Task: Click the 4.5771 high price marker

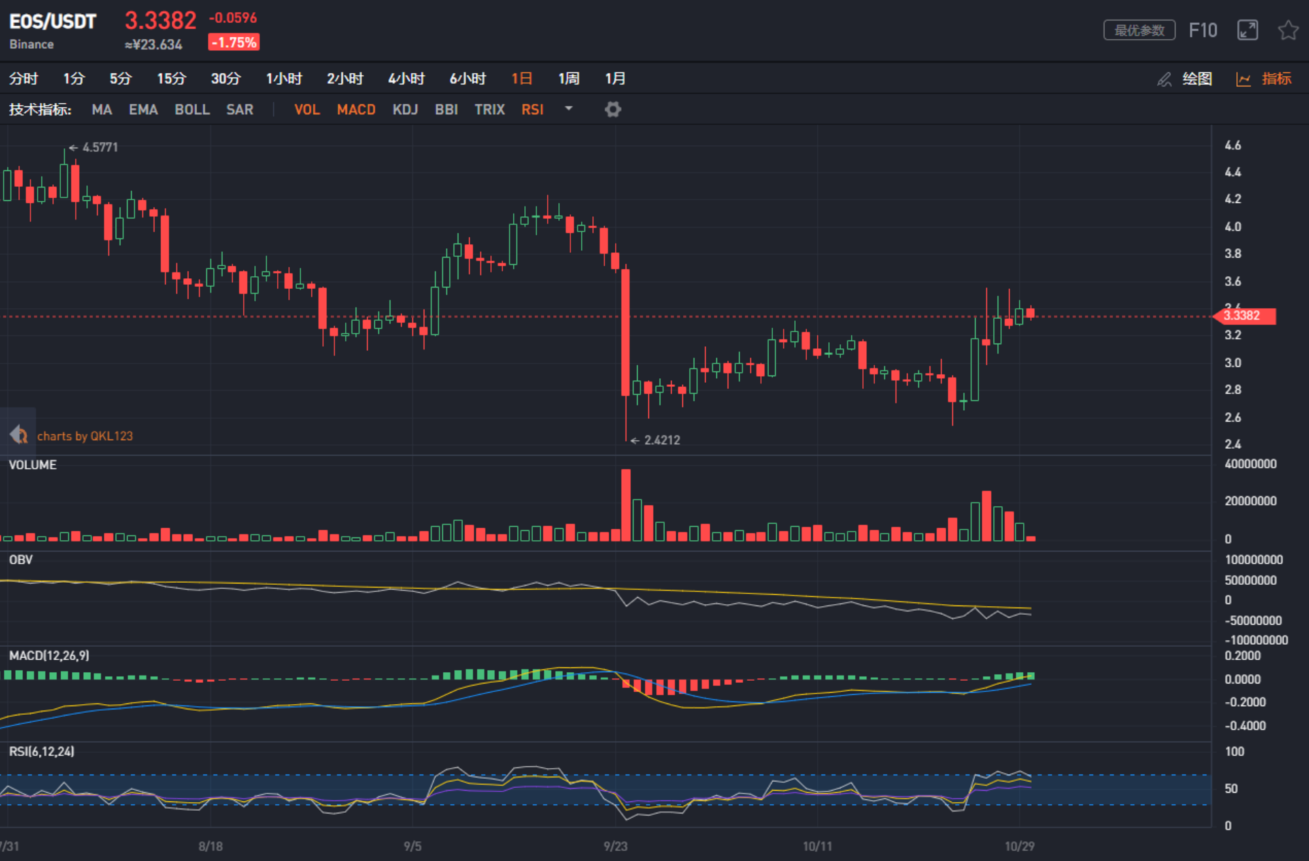Action: pyautogui.click(x=93, y=147)
